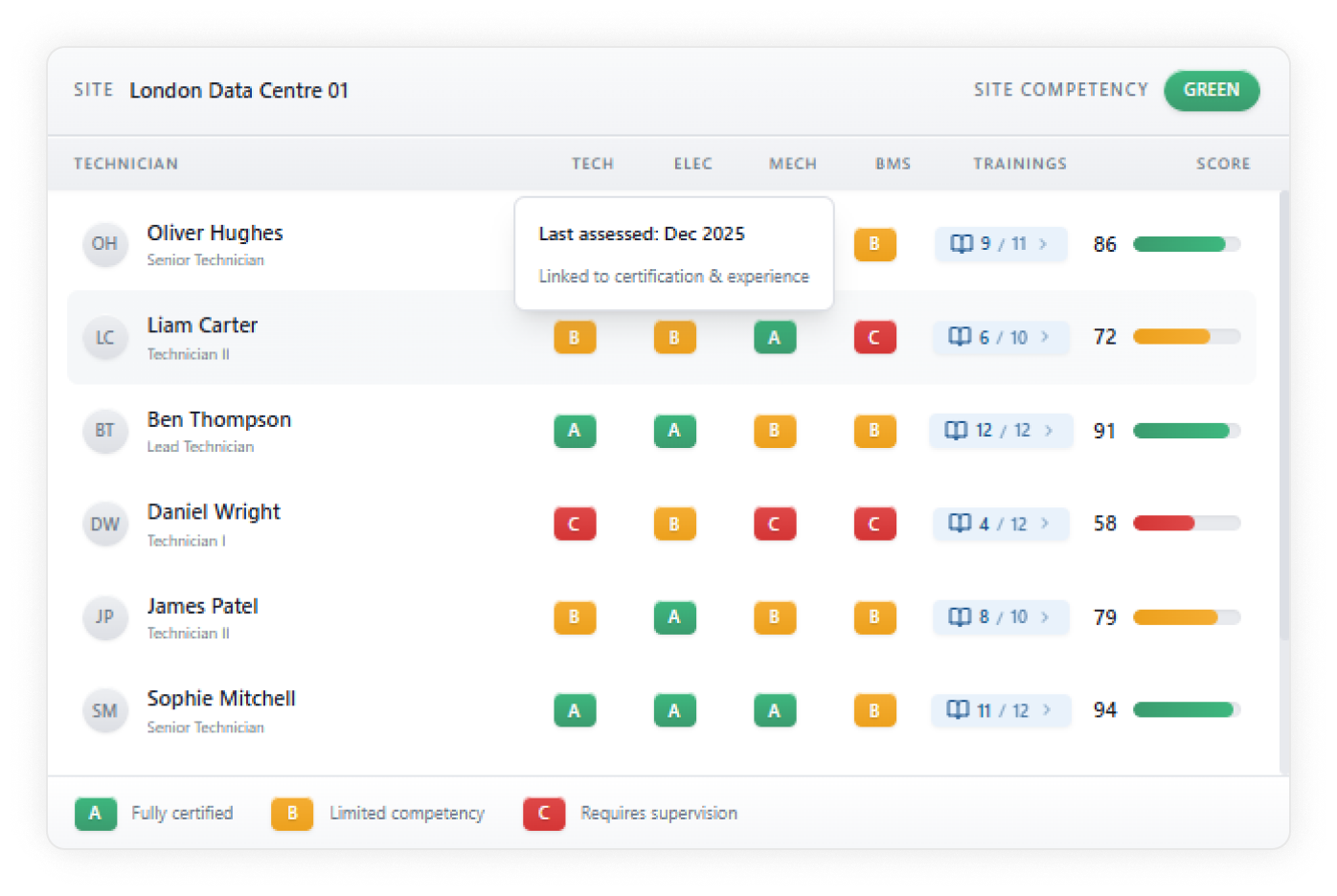Expand Ben Thompson's 12 / 12 trainings
This screenshot has height=896, width=1337.
click(1000, 431)
